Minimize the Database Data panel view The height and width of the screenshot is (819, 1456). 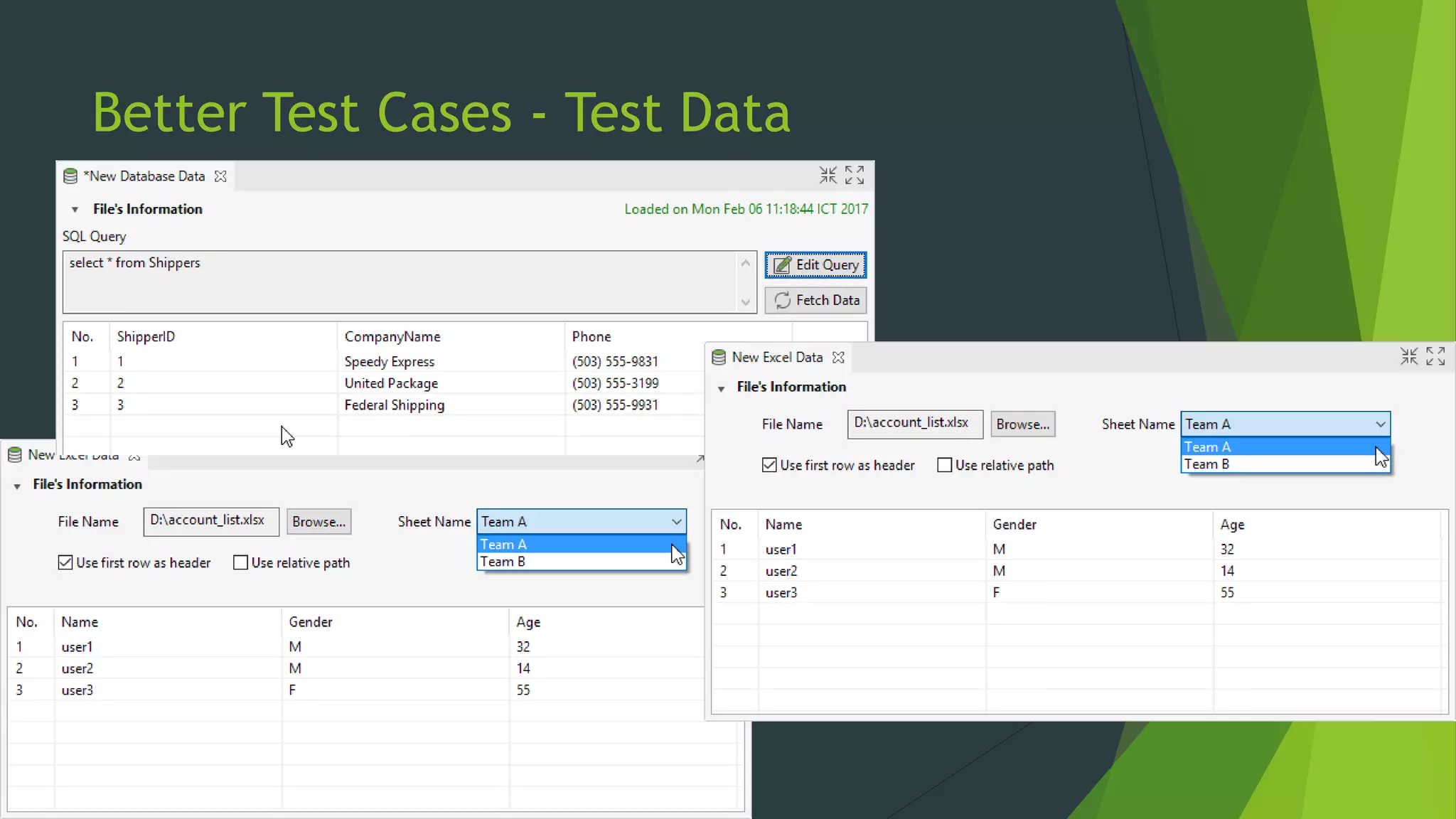pos(828,175)
